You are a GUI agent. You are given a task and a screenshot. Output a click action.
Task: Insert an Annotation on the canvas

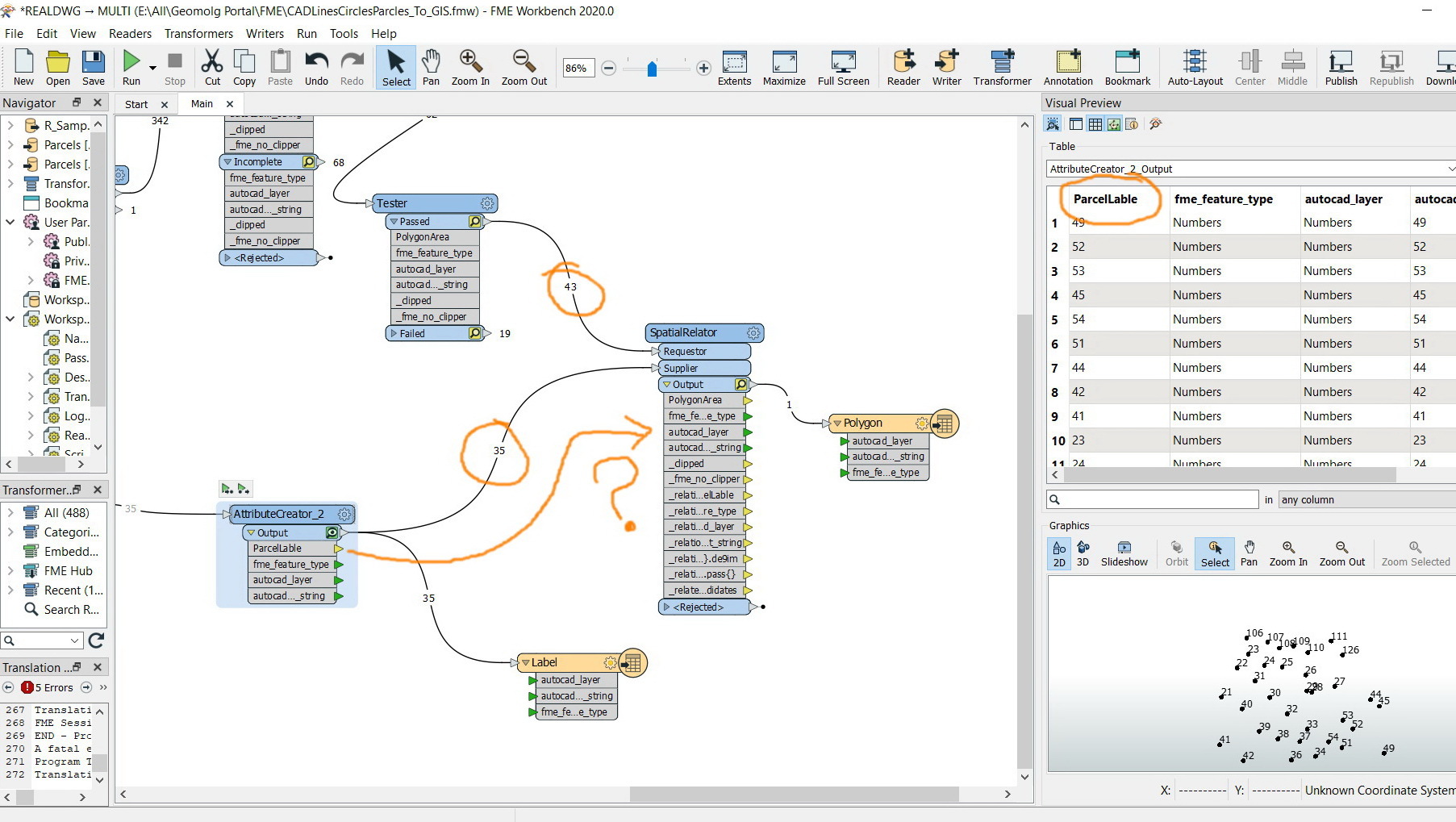point(1068,68)
